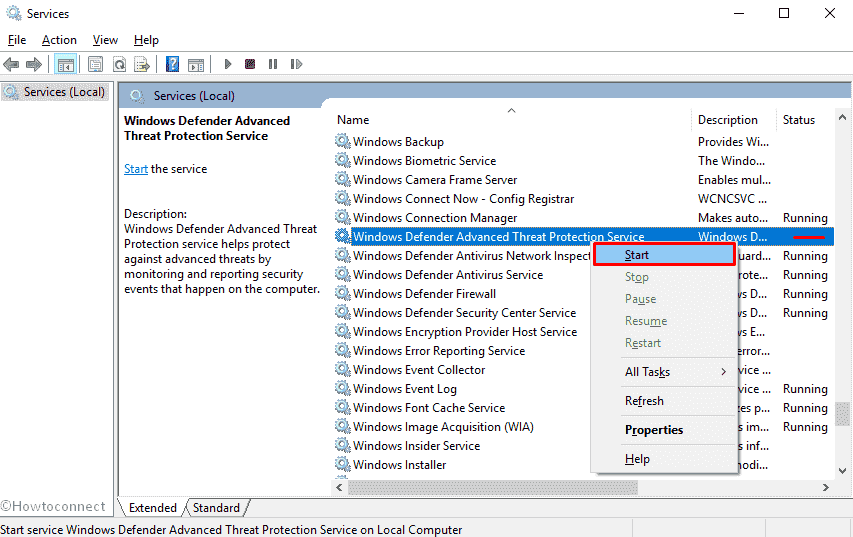853x537 pixels.
Task: Click gear icon beside Windows Camera Frame Server
Action: coord(342,180)
